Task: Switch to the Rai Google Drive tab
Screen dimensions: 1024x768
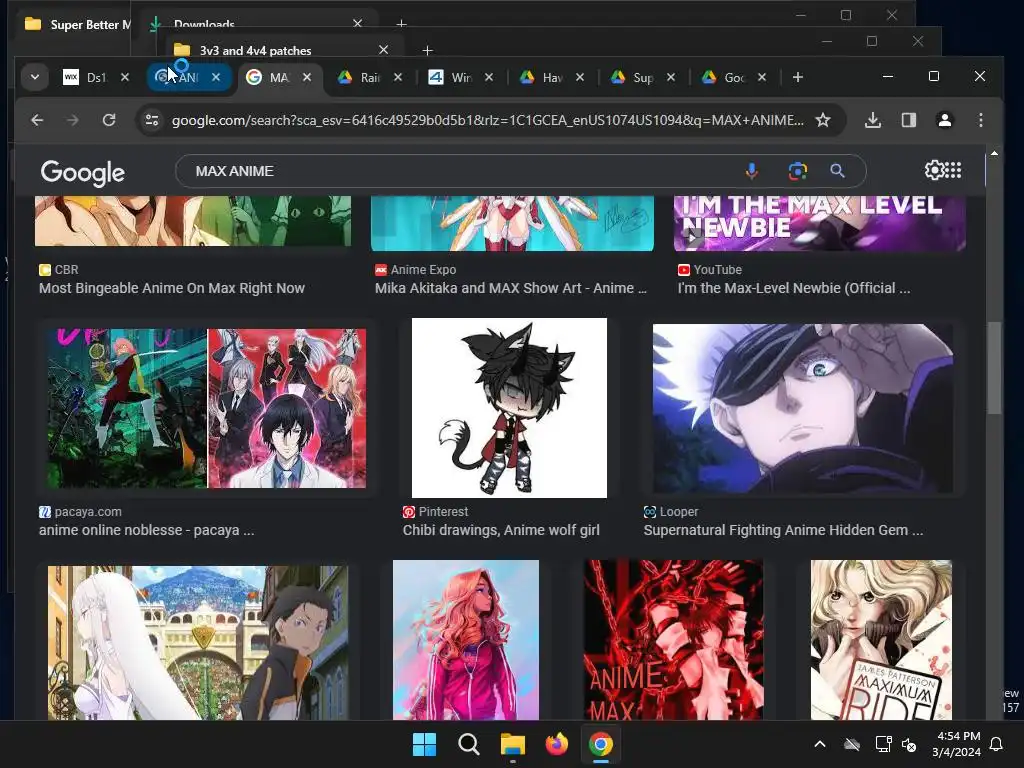Action: click(360, 77)
